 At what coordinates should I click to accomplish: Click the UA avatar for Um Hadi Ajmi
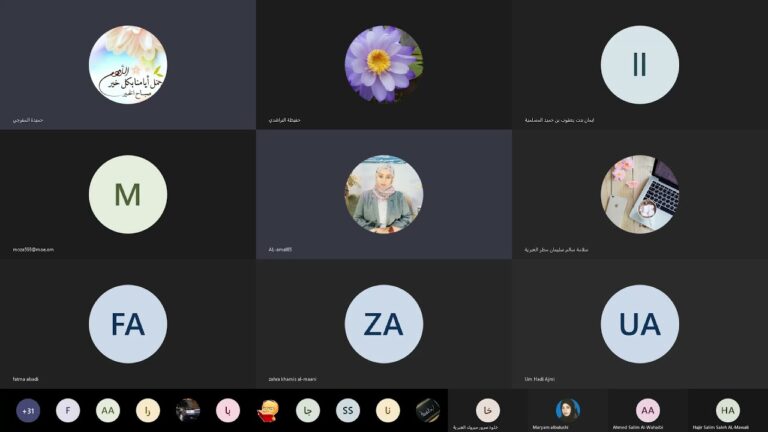tap(640, 324)
